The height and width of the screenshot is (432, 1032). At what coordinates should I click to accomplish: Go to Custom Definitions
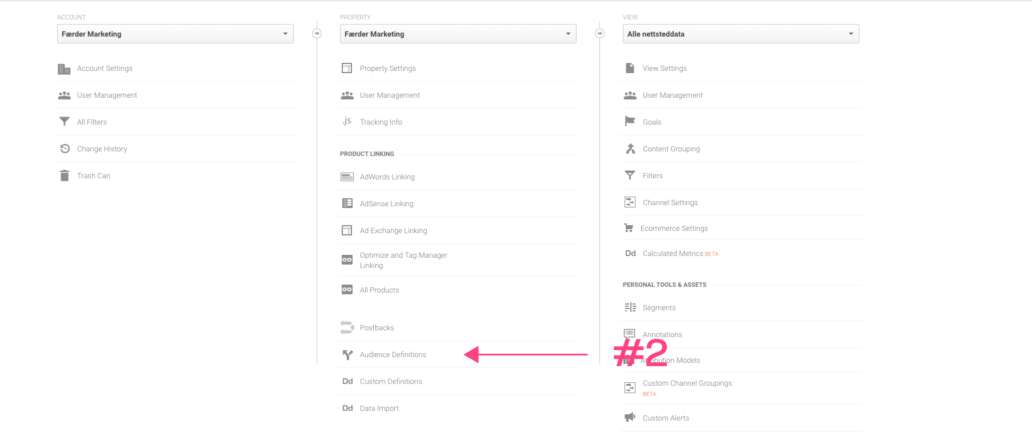tap(391, 381)
